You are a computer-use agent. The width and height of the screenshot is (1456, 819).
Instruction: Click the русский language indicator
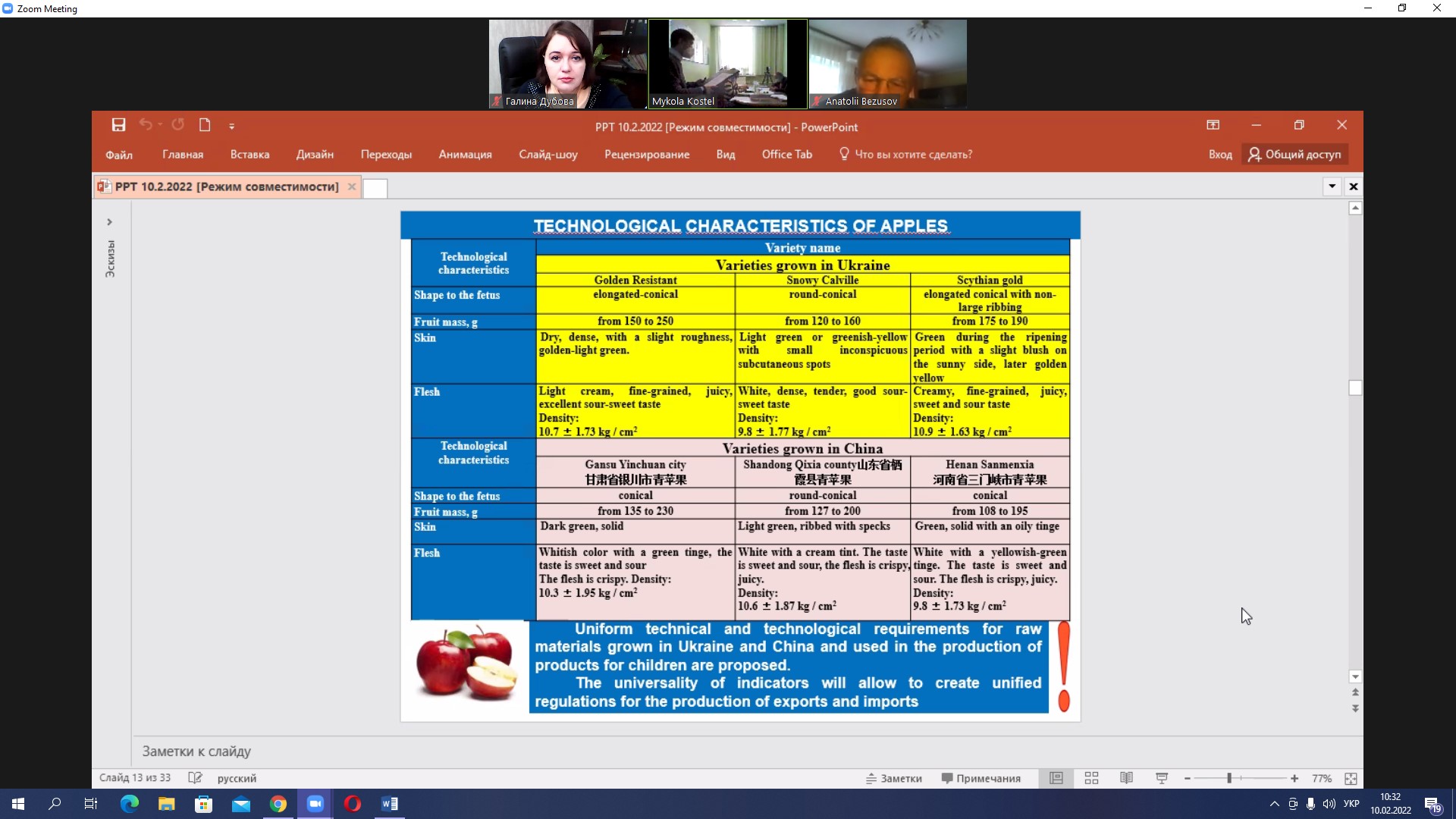pyautogui.click(x=237, y=778)
